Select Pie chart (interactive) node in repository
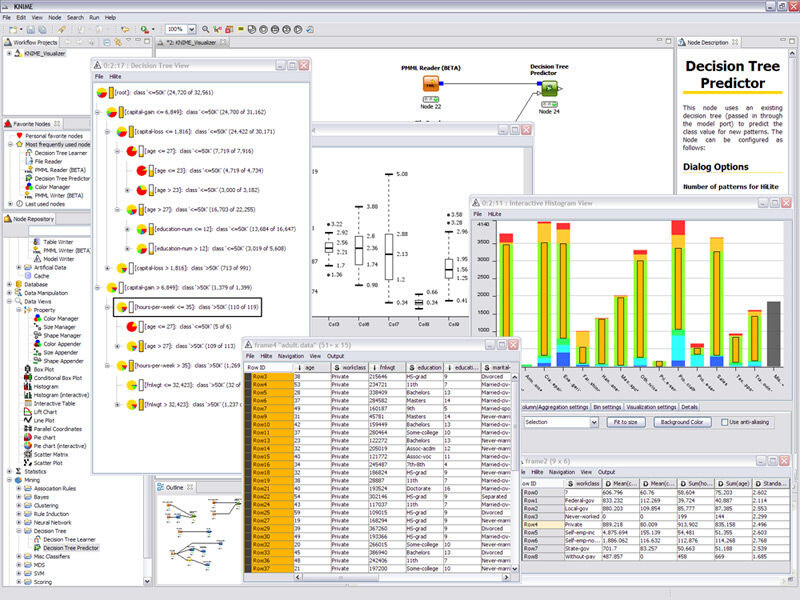The height and width of the screenshot is (600, 800). pyautogui.click(x=60, y=446)
